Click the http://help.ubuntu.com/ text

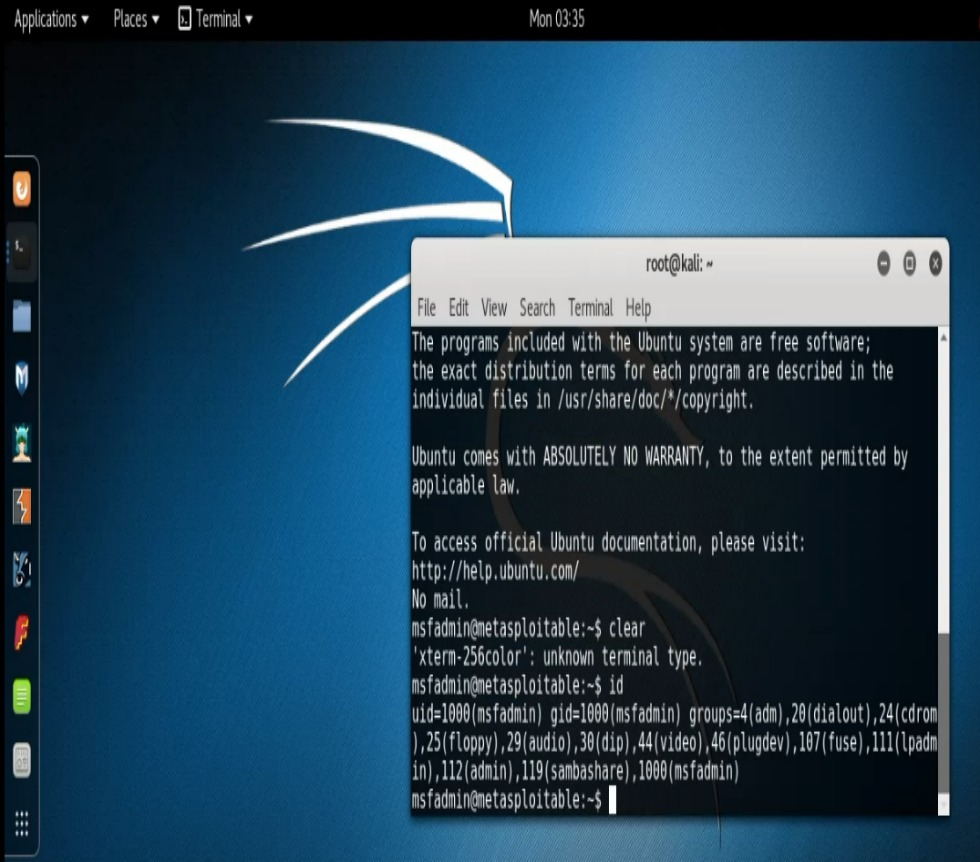[x=495, y=571]
